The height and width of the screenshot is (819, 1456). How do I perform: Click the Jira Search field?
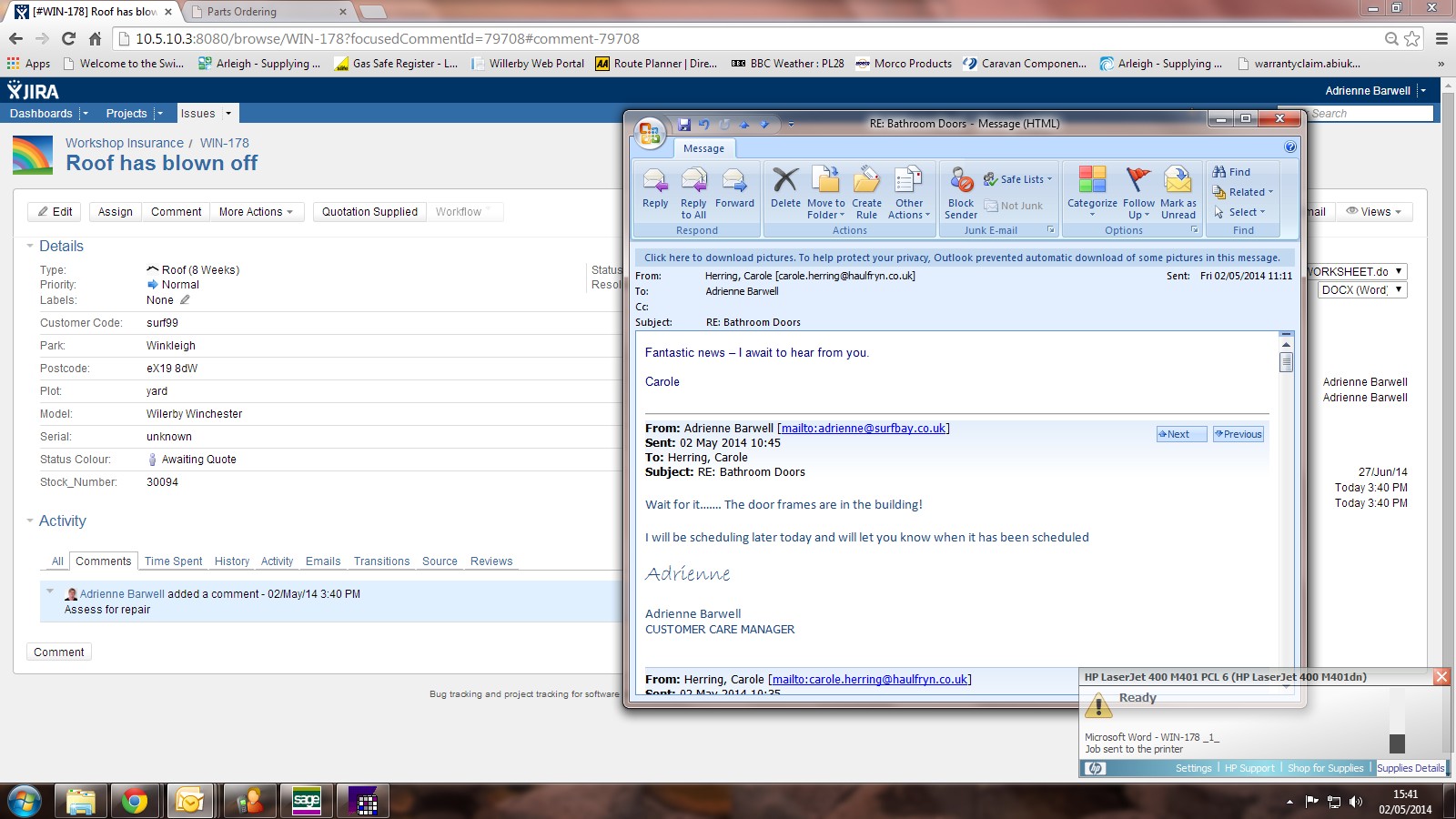click(1370, 114)
